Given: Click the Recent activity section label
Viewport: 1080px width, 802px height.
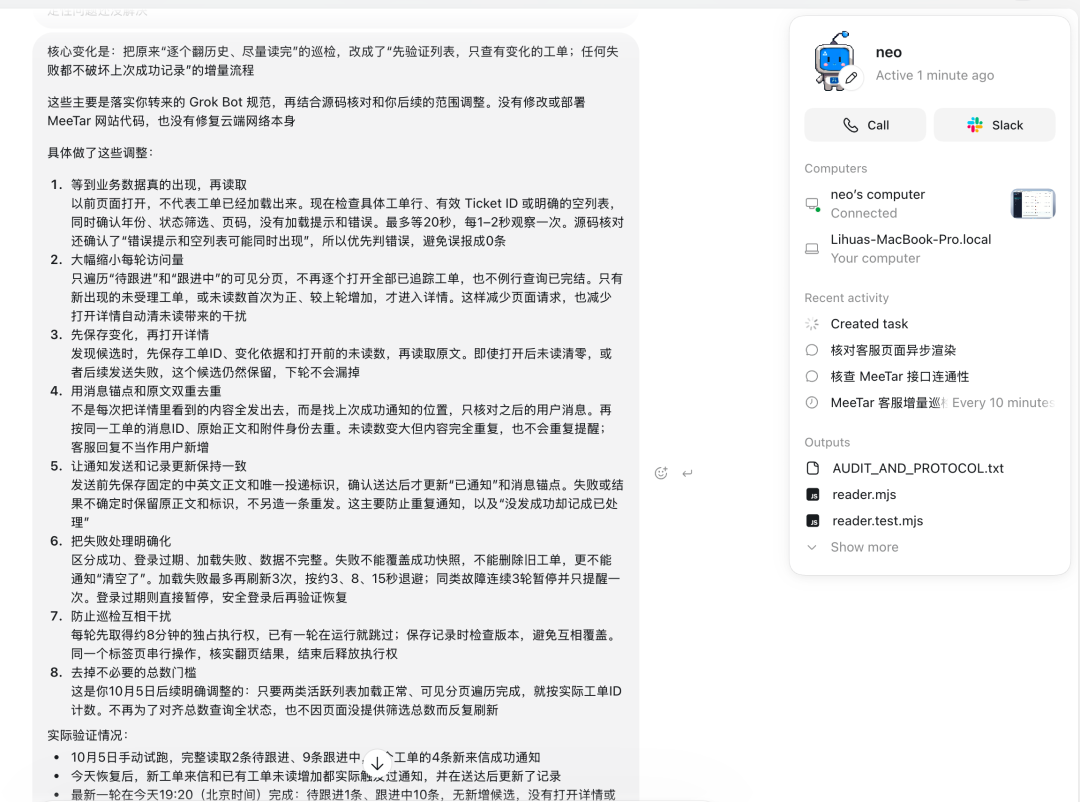Looking at the screenshot, I should tap(847, 298).
